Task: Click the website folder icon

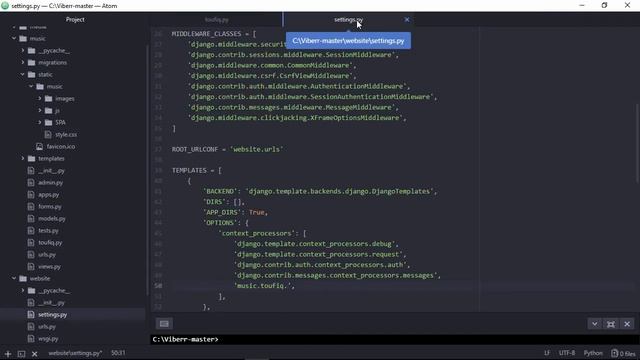Action: (x=23, y=278)
